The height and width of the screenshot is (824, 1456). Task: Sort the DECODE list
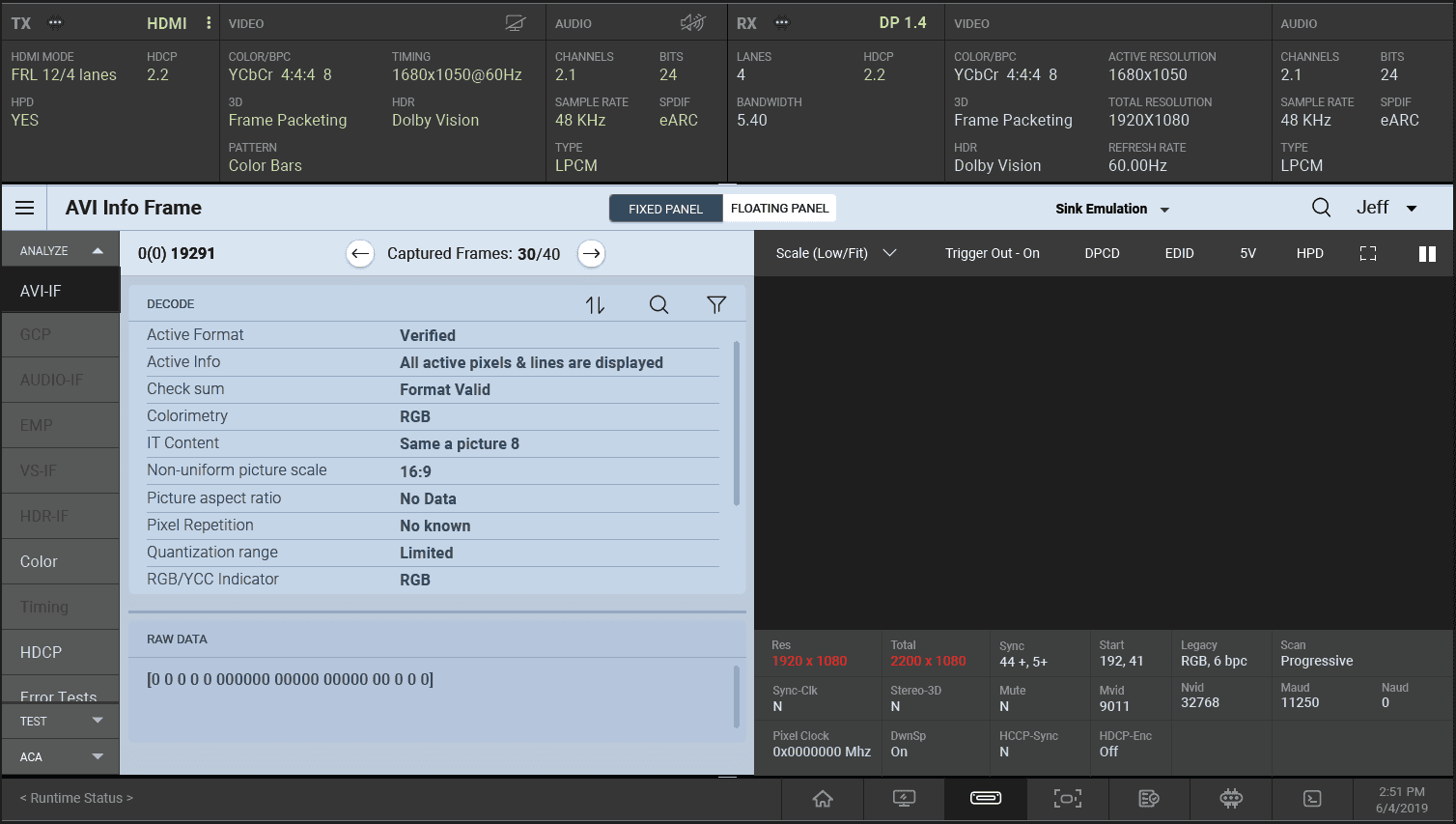click(595, 304)
